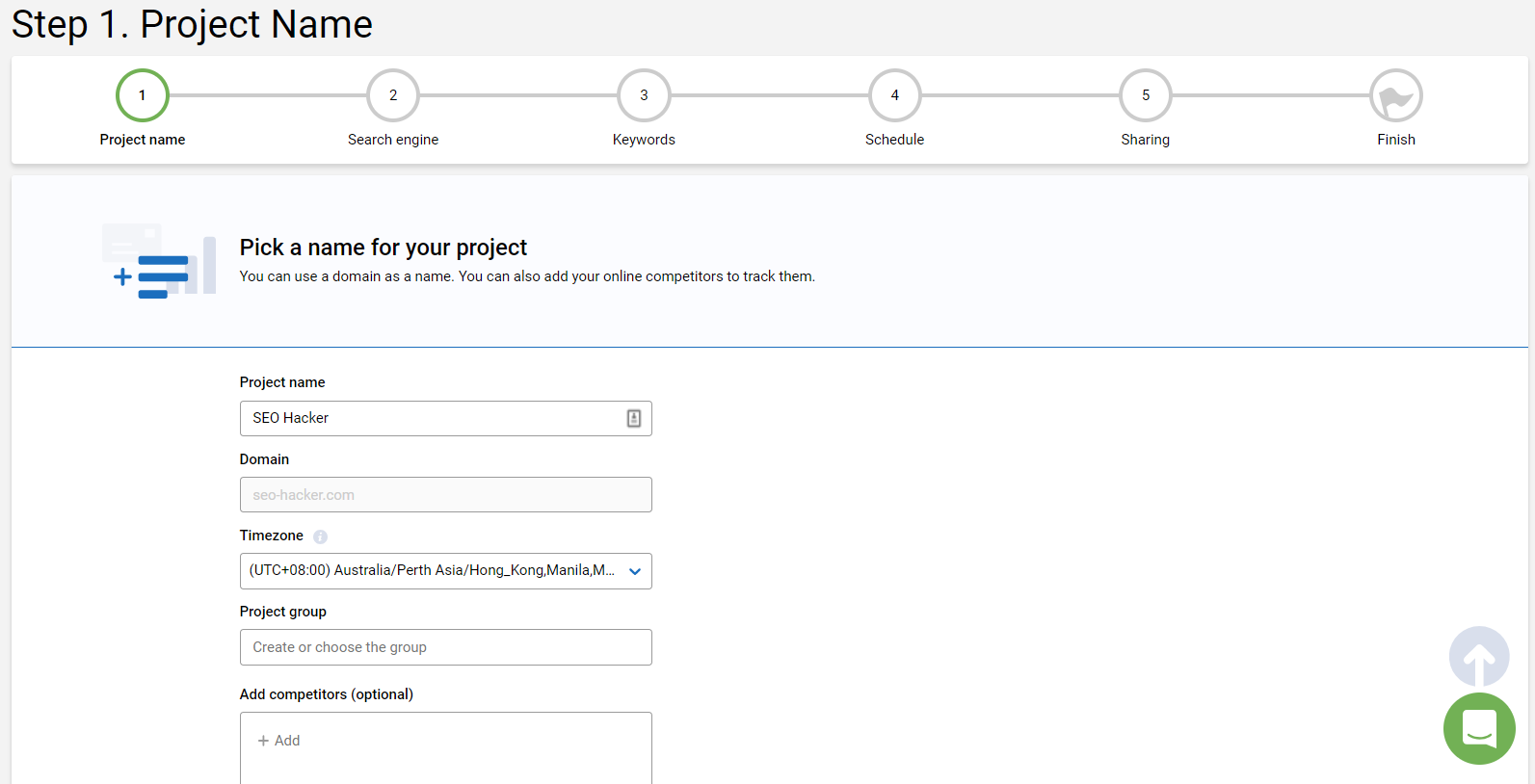Click the autofill icon in Project name field
The image size is (1535, 784).
point(634,418)
